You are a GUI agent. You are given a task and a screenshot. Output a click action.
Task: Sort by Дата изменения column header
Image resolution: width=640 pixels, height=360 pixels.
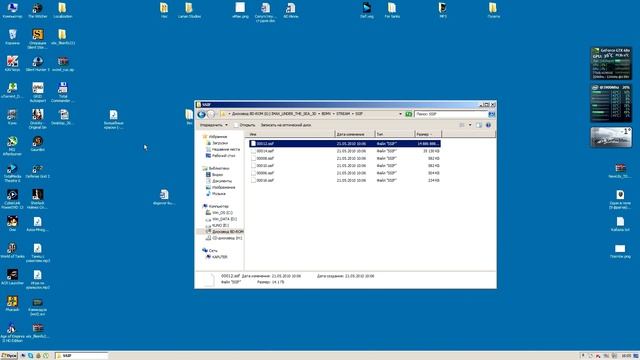[x=354, y=134]
